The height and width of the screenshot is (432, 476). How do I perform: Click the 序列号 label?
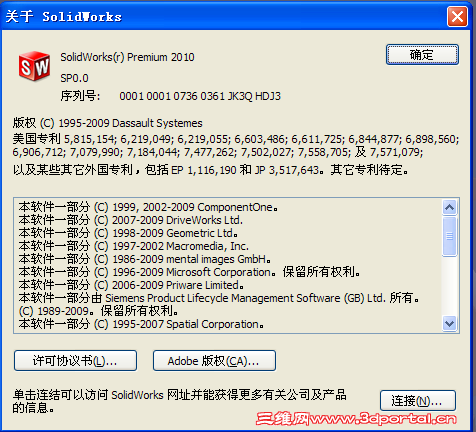point(80,96)
